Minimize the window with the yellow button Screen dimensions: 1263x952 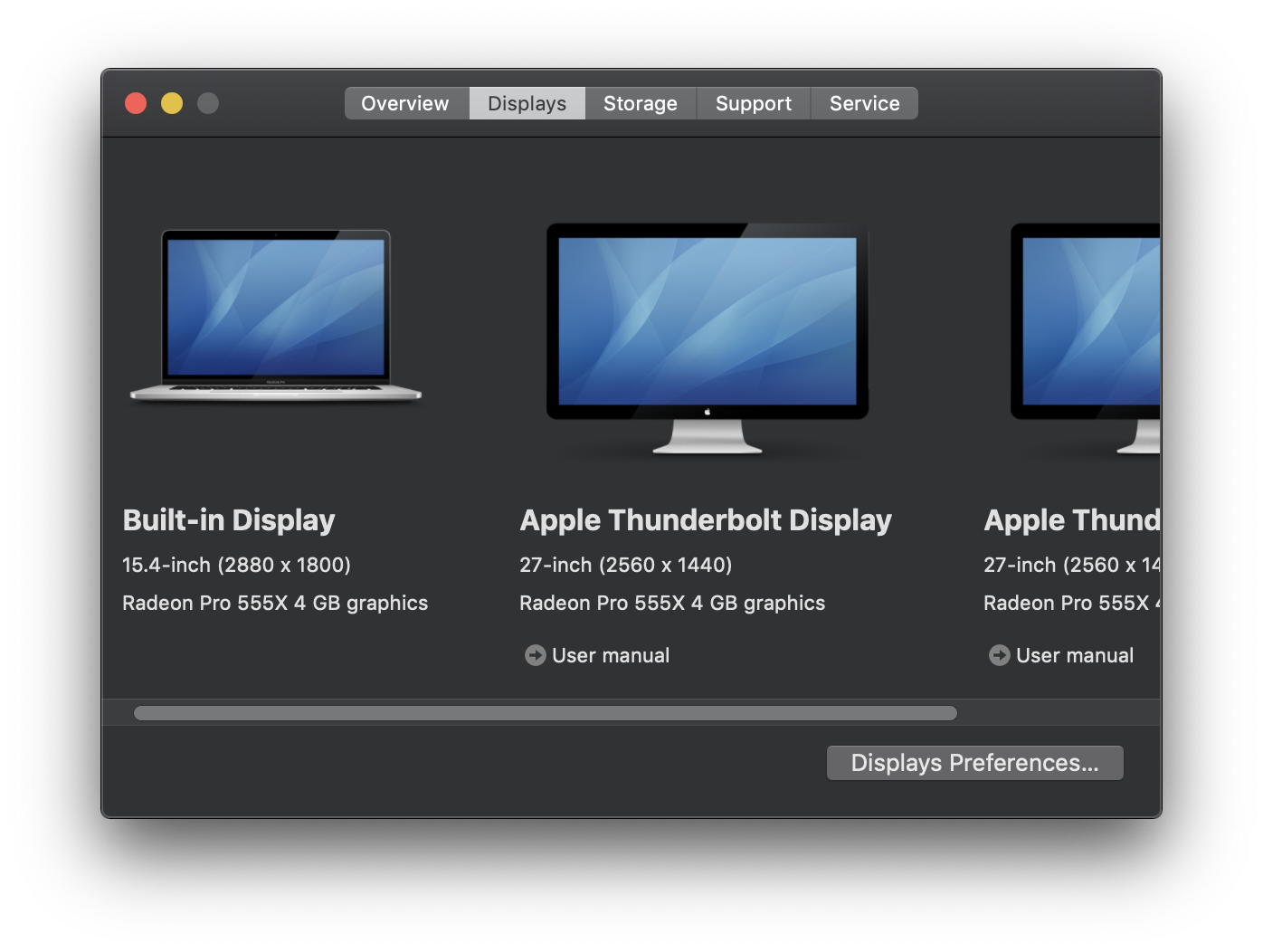pos(172,103)
